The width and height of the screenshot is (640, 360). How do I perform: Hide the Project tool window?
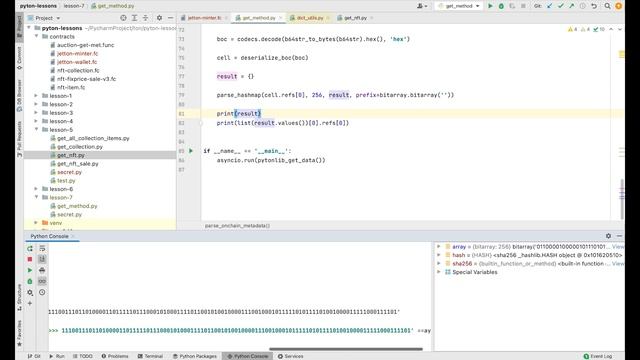point(170,18)
